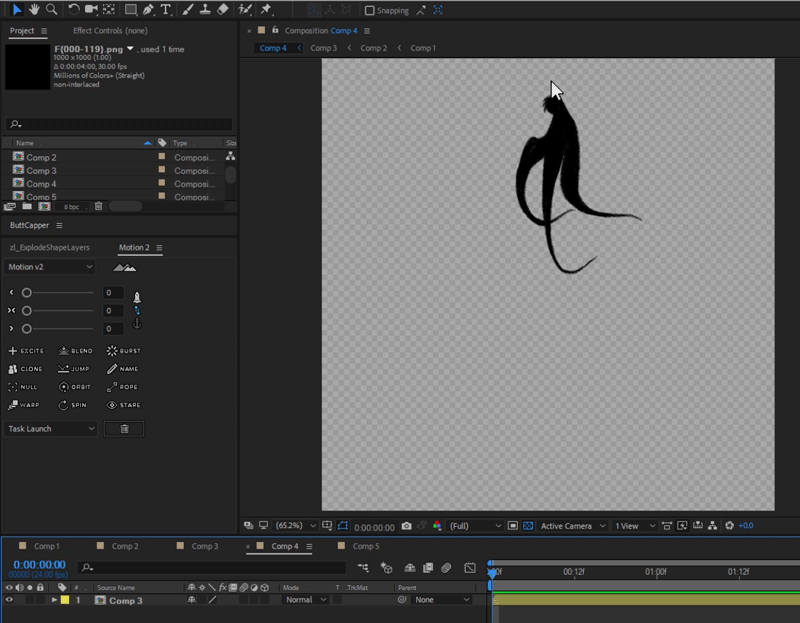Screen dimensions: 800x623
Task: Enable the Snapping checkbox
Action: pos(370,10)
